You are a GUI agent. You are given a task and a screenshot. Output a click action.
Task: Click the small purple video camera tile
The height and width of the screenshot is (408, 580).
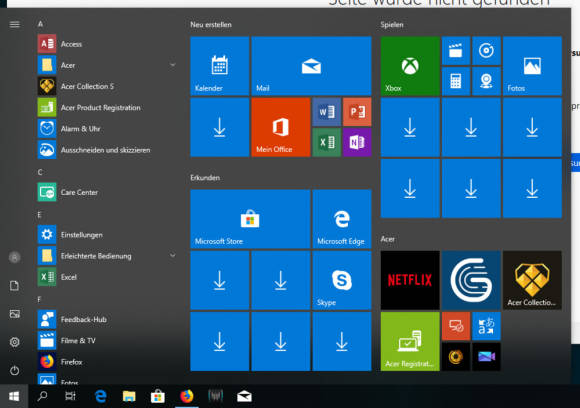point(486,357)
